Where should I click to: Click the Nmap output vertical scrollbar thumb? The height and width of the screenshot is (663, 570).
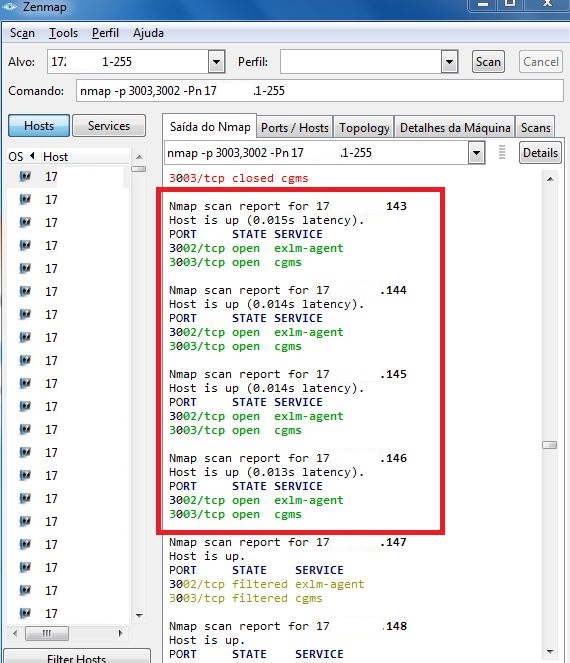coord(550,445)
